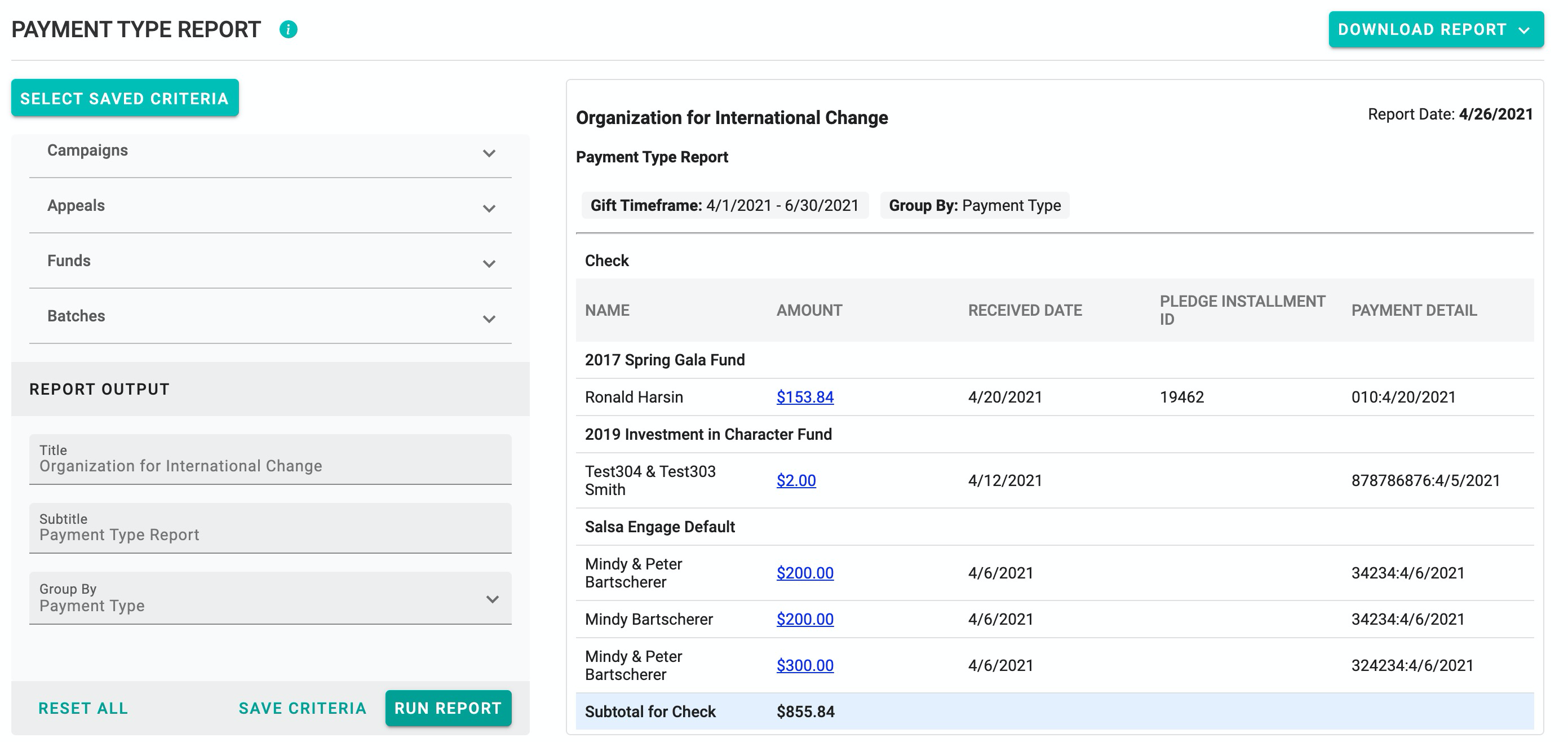Select the Test304 & Test303 Smith name cell
1568x742 pixels.
(x=650, y=480)
